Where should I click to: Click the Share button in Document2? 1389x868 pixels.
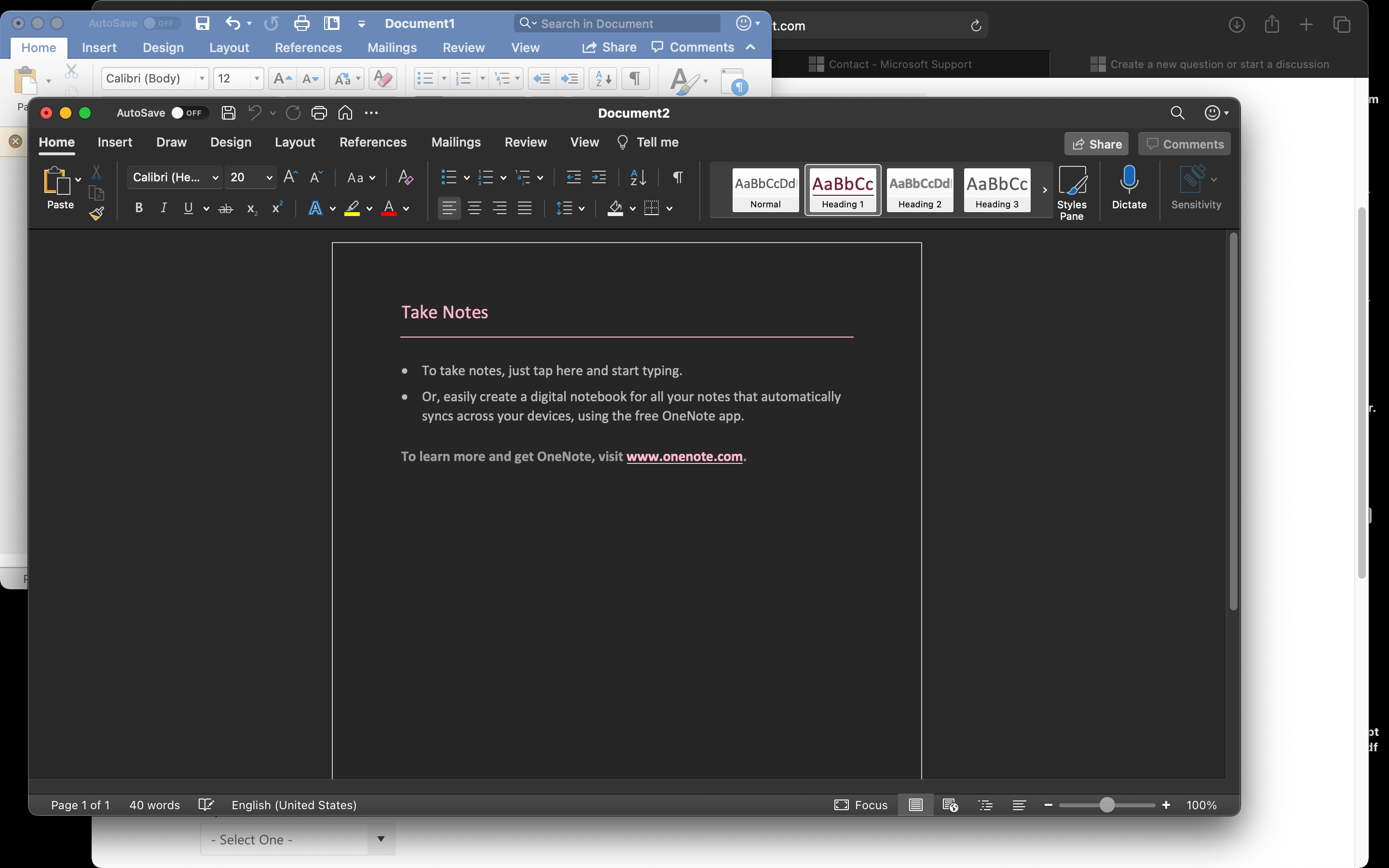1096,144
